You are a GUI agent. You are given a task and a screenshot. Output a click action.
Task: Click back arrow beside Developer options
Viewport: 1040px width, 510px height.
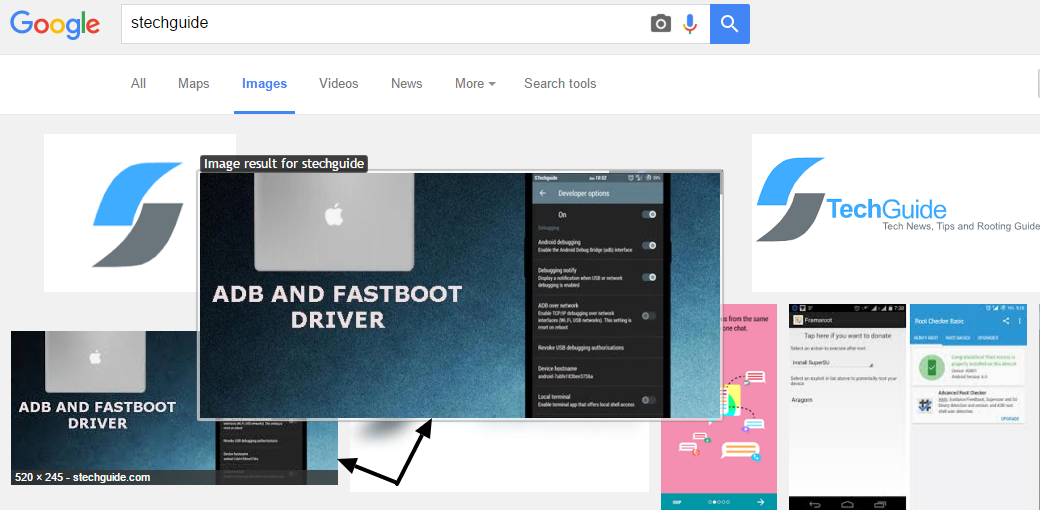click(542, 192)
